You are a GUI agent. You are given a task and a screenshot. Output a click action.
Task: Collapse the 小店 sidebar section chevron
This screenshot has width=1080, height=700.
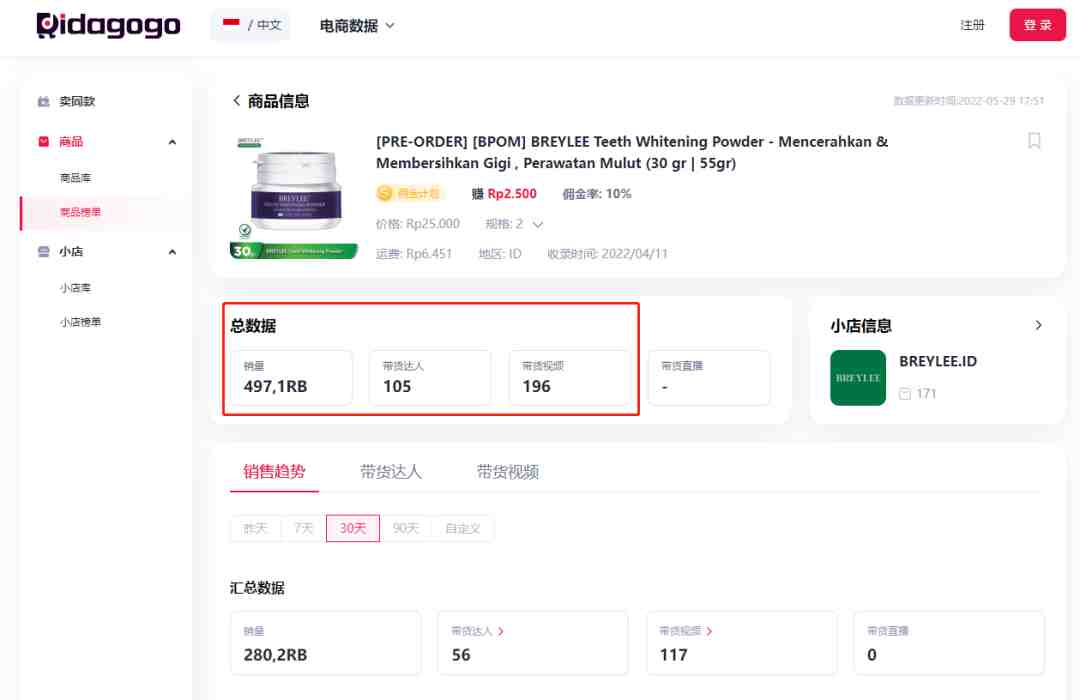[x=172, y=251]
